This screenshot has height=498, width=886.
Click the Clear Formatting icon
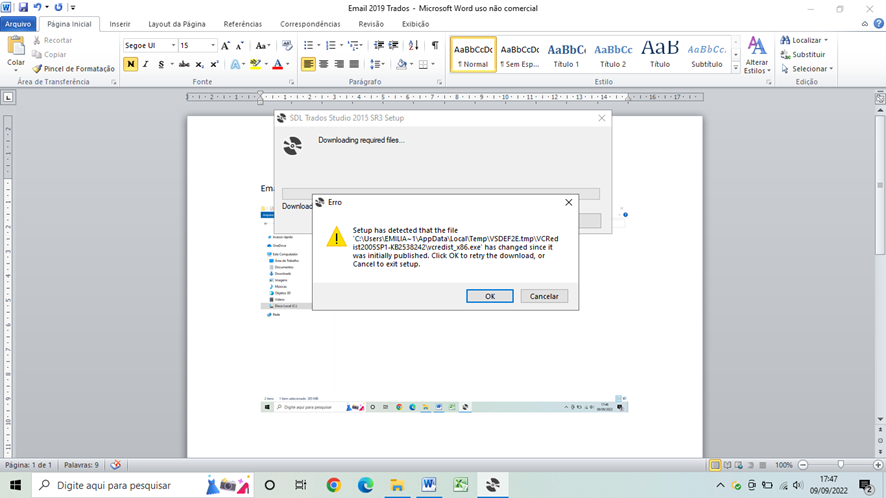click(x=287, y=46)
